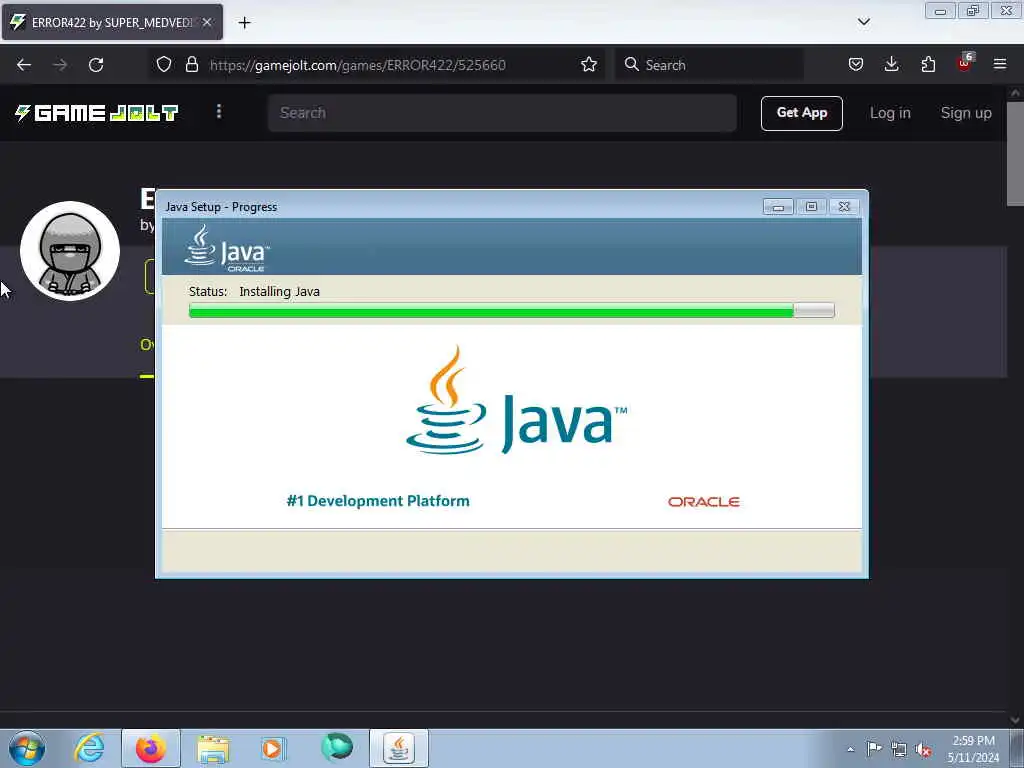Image resolution: width=1024 pixels, height=768 pixels.
Task: Open the developer's ninja avatar
Action: click(x=70, y=251)
